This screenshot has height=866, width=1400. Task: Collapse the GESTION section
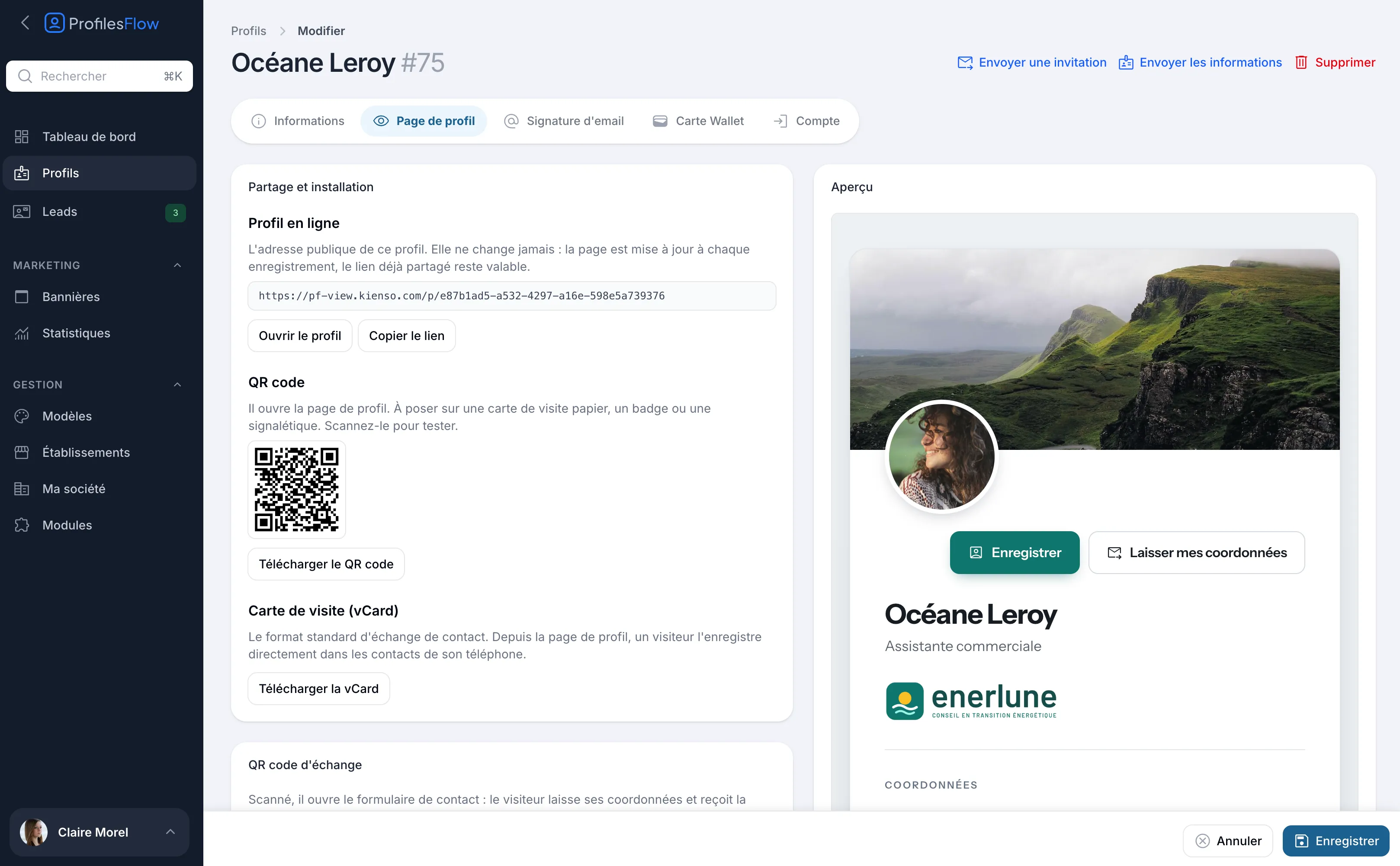[177, 385]
